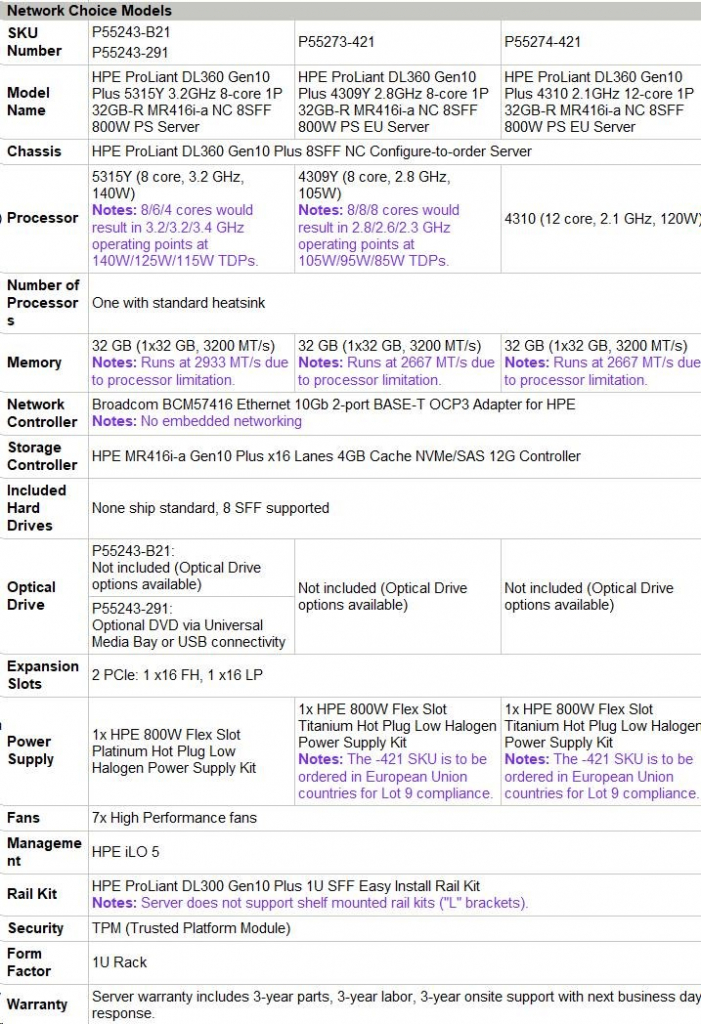The image size is (701, 1024).
Task: Click the Broadcom BCM57416 network controller text
Action: [333, 404]
